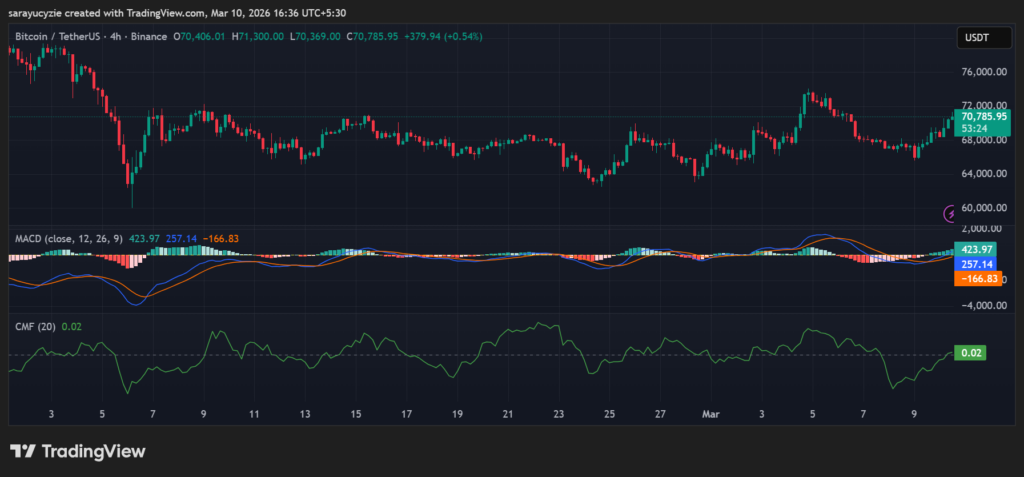Click the TradingView wordmark text
The image size is (1024, 477).
click(93, 451)
